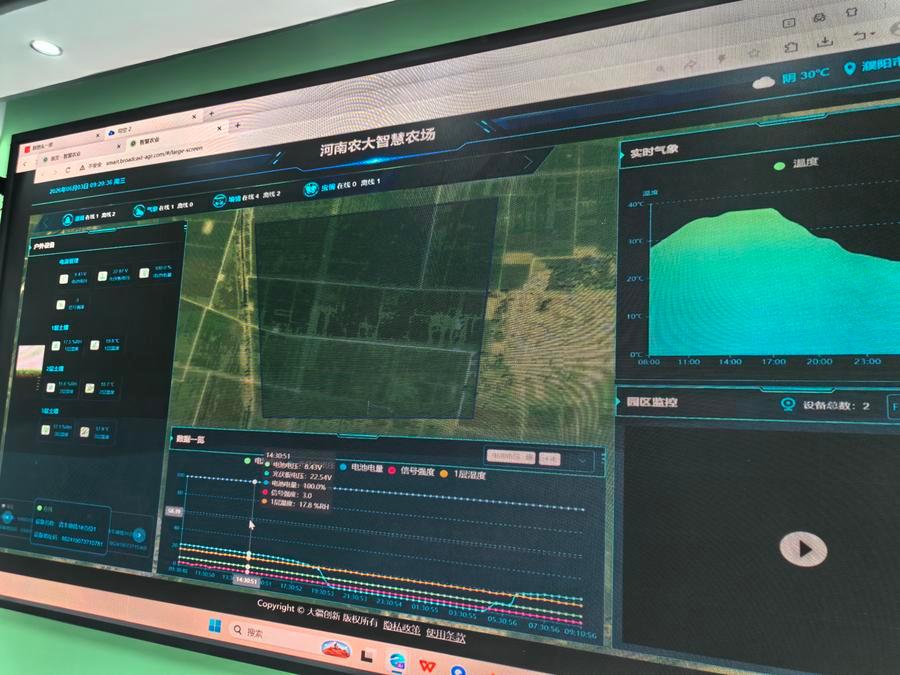Open the 隐私政策 privacy policy link
The height and width of the screenshot is (675, 900).
[401, 627]
